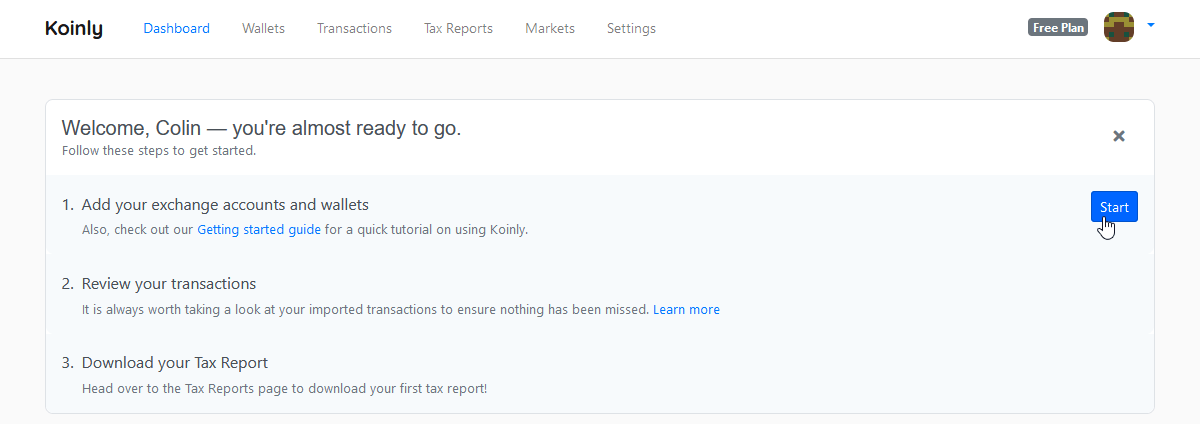Dismiss the welcome panel with the X

[1119, 136]
